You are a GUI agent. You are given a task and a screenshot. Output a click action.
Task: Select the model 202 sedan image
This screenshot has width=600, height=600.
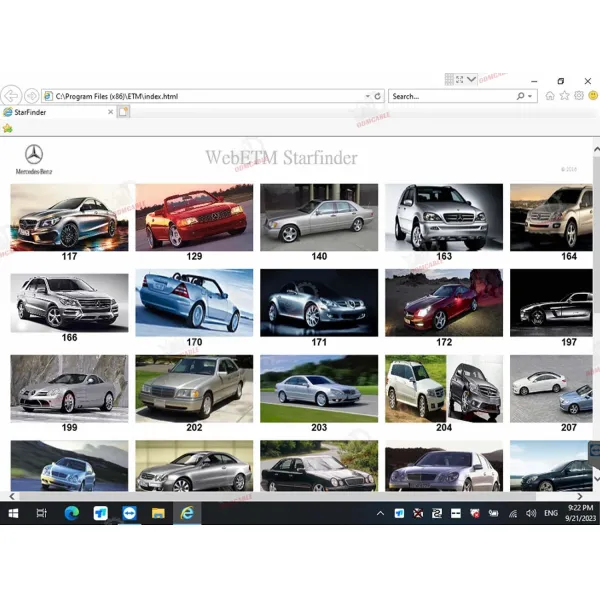pos(194,388)
